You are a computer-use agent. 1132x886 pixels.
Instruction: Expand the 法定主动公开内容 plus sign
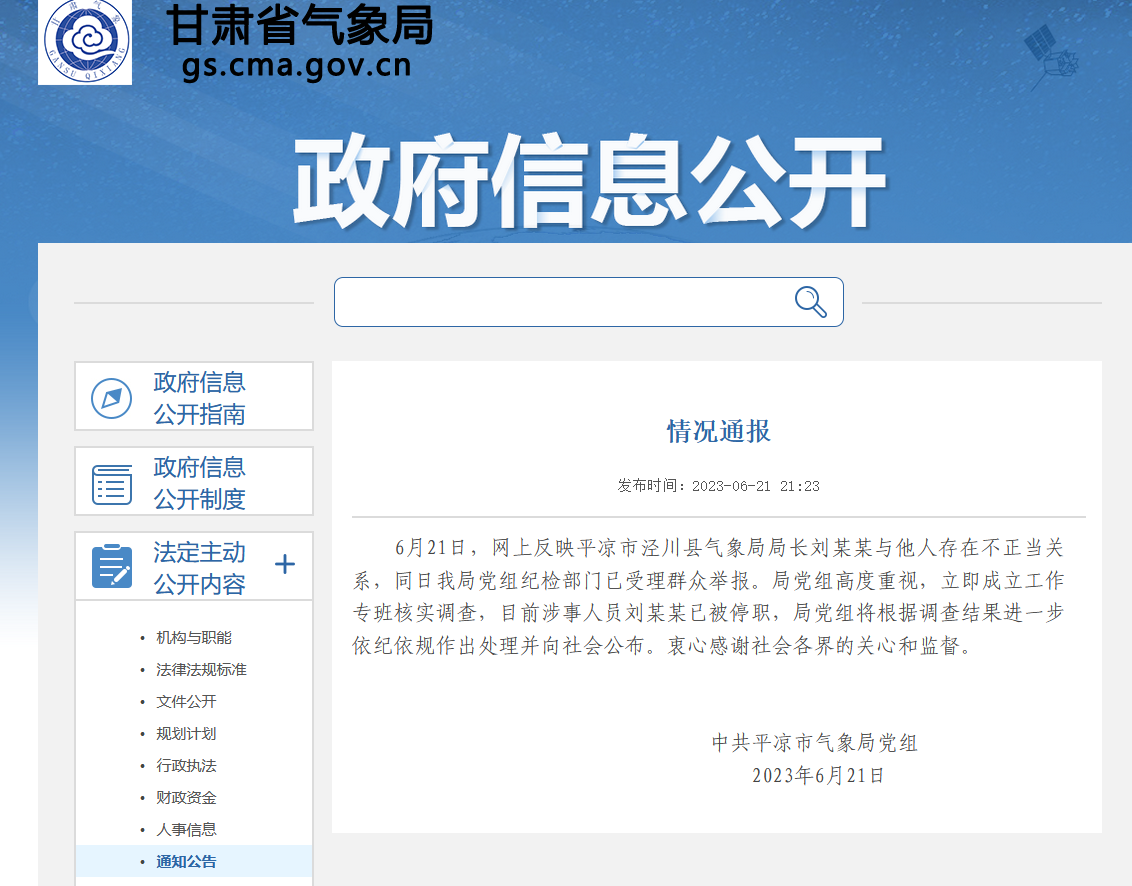tap(285, 565)
